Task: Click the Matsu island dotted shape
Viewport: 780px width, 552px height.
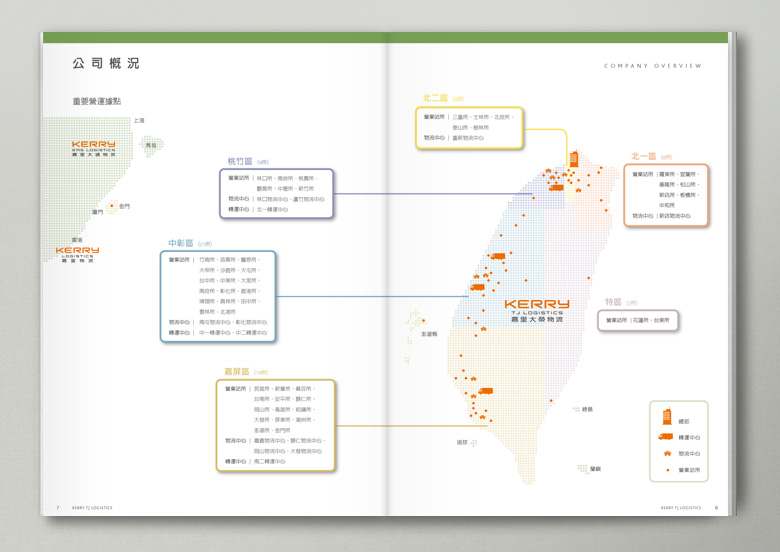Action: 151,146
